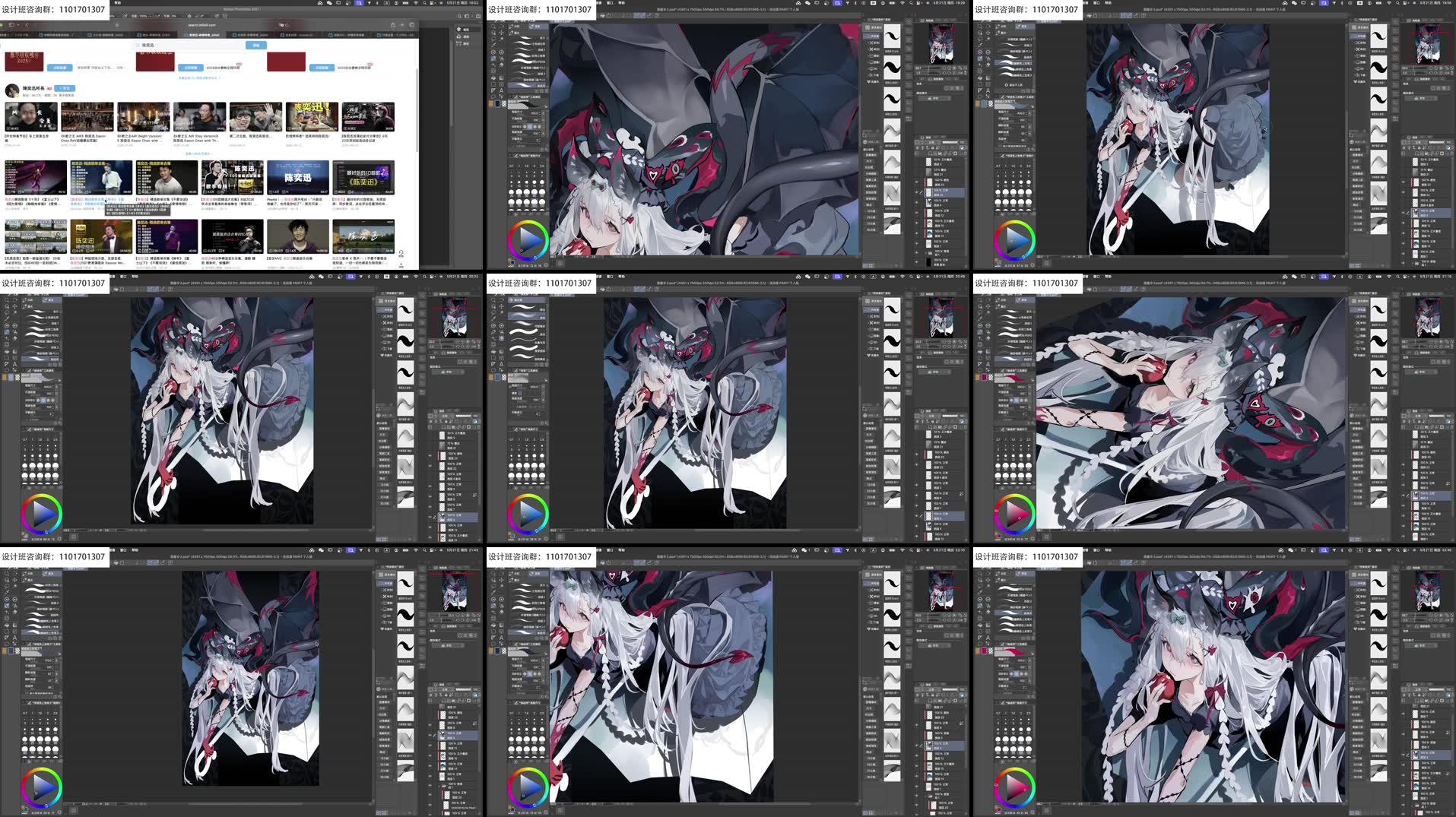Open the topmost Photoshop collapsed panel icon
The height and width of the screenshot is (817, 1456).
point(458,30)
